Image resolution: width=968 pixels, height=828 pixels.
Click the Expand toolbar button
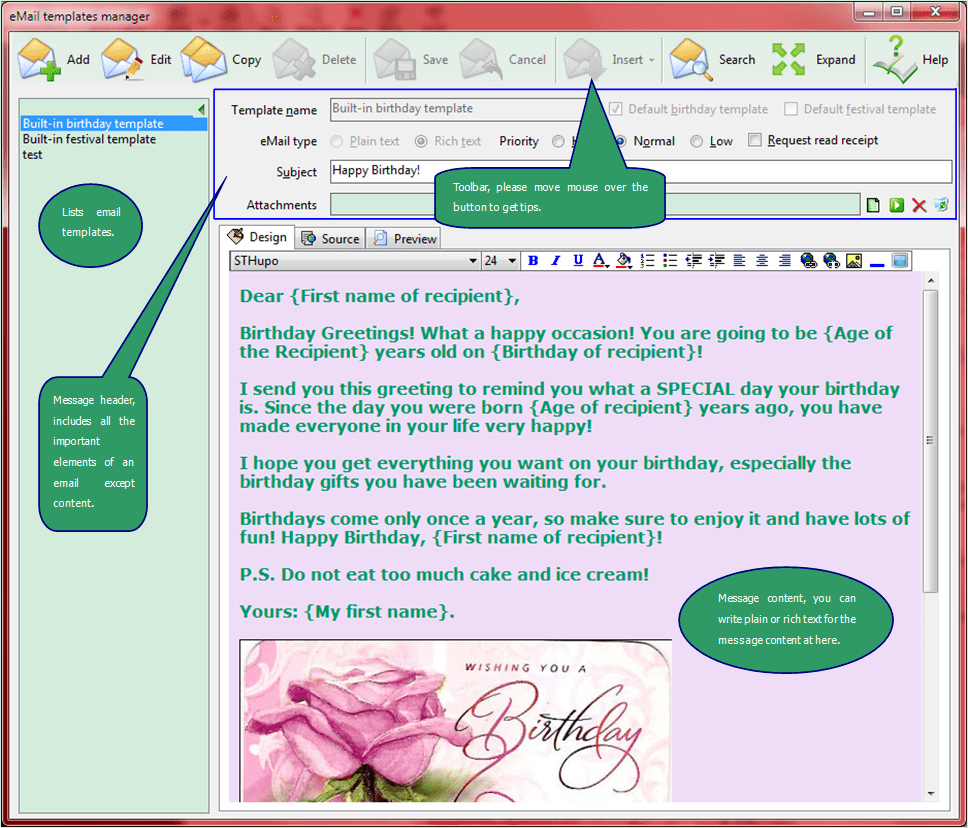(814, 60)
